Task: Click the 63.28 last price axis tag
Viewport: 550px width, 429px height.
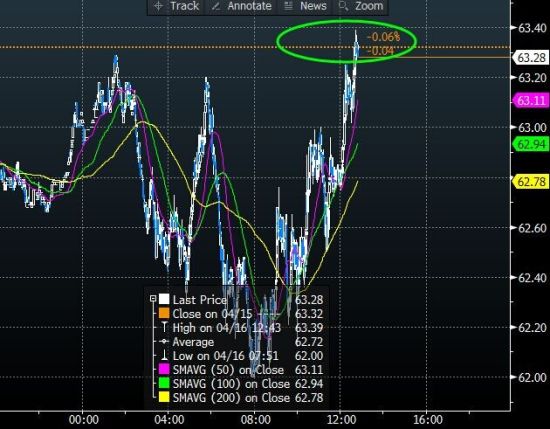Action: click(531, 57)
